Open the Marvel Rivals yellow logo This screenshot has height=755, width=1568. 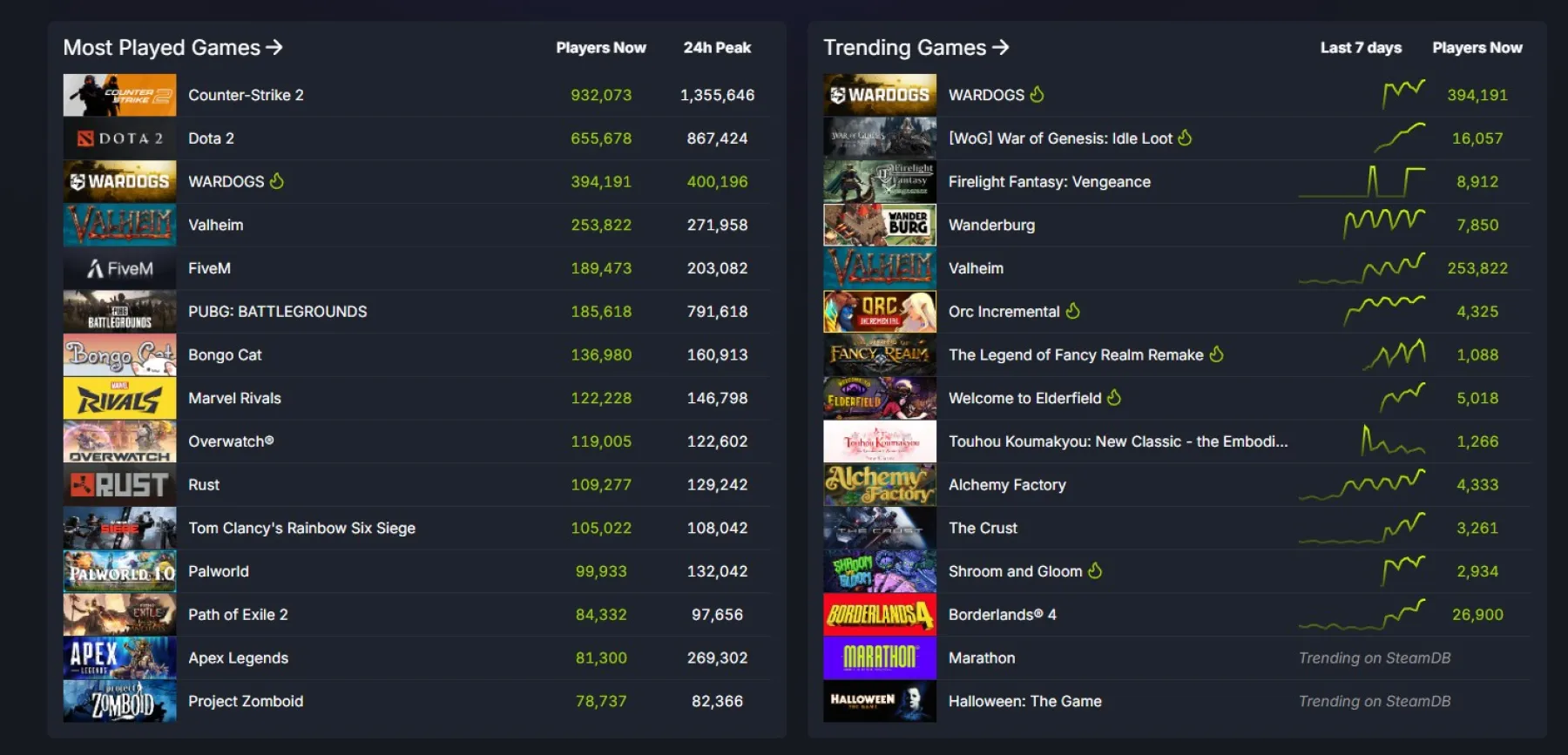coord(119,398)
